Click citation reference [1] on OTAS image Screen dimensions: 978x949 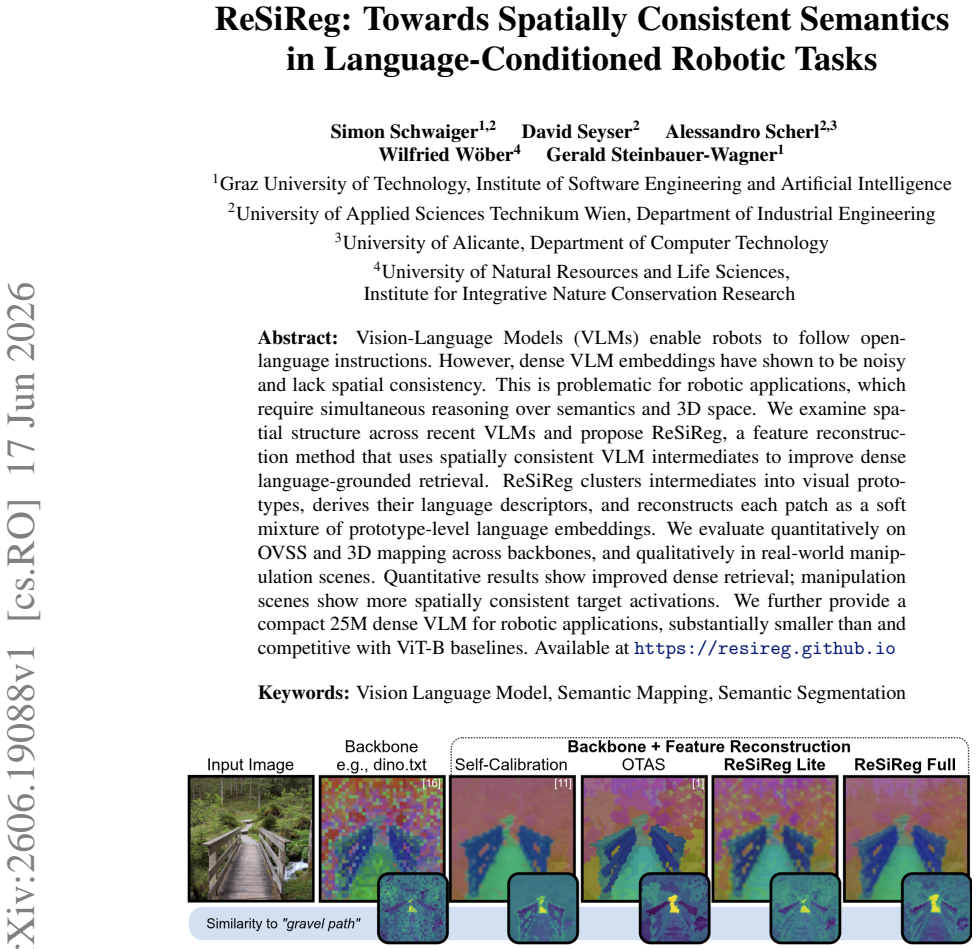coord(697,784)
